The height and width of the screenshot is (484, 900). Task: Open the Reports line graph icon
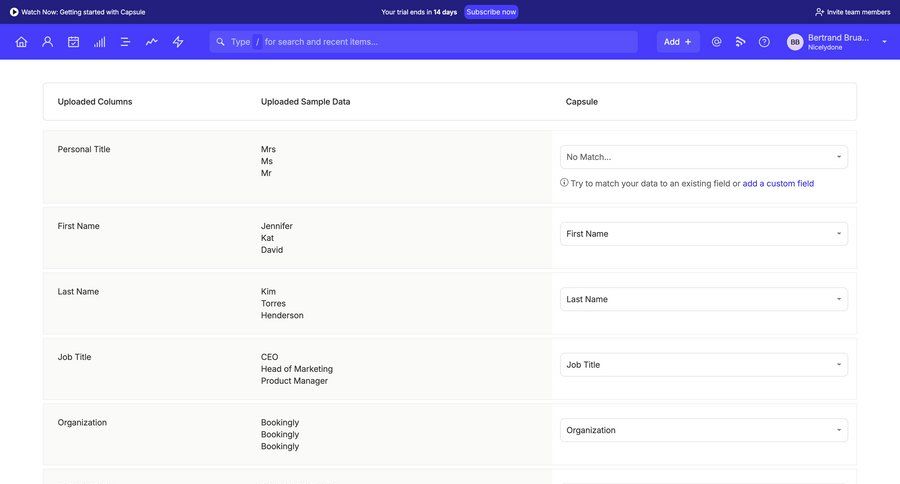point(151,42)
